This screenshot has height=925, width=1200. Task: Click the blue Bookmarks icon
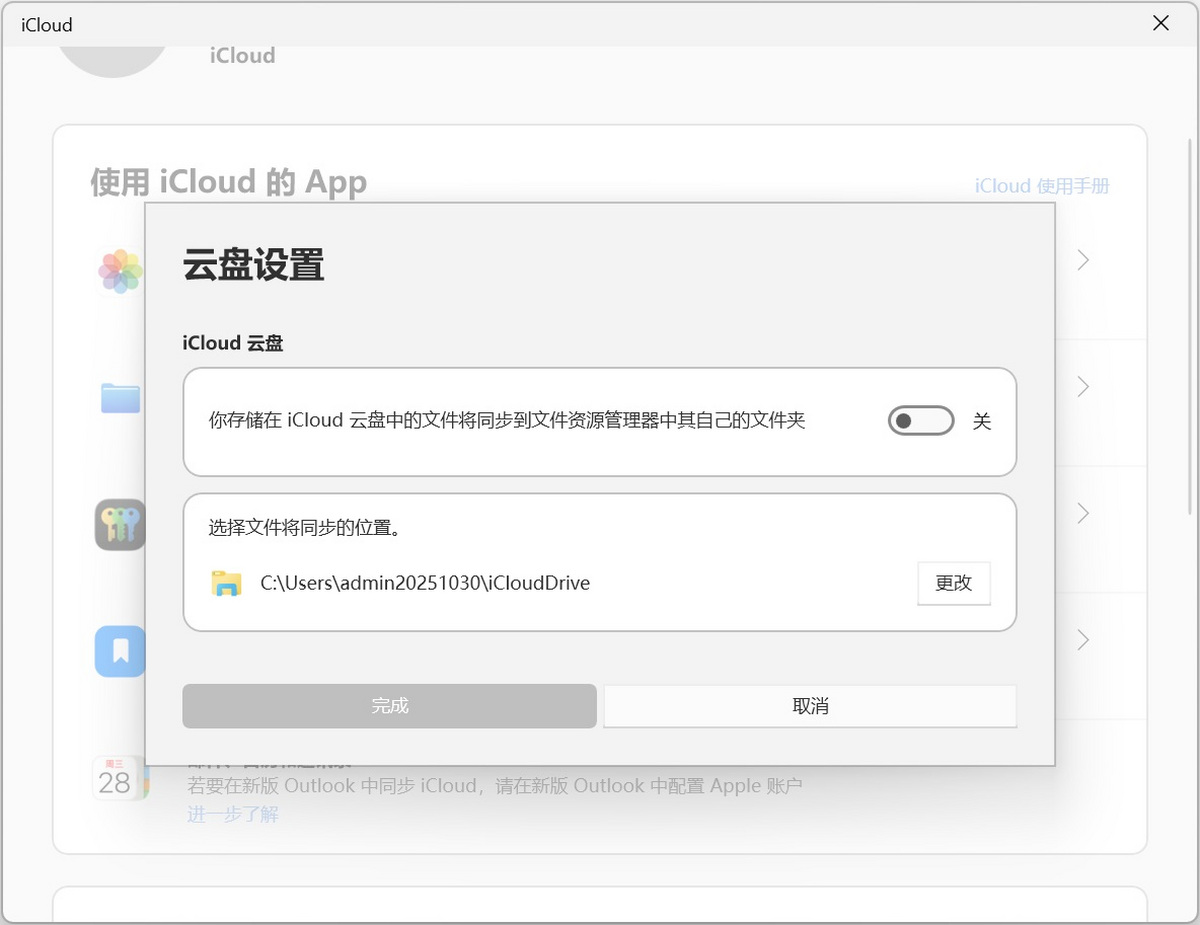click(119, 651)
